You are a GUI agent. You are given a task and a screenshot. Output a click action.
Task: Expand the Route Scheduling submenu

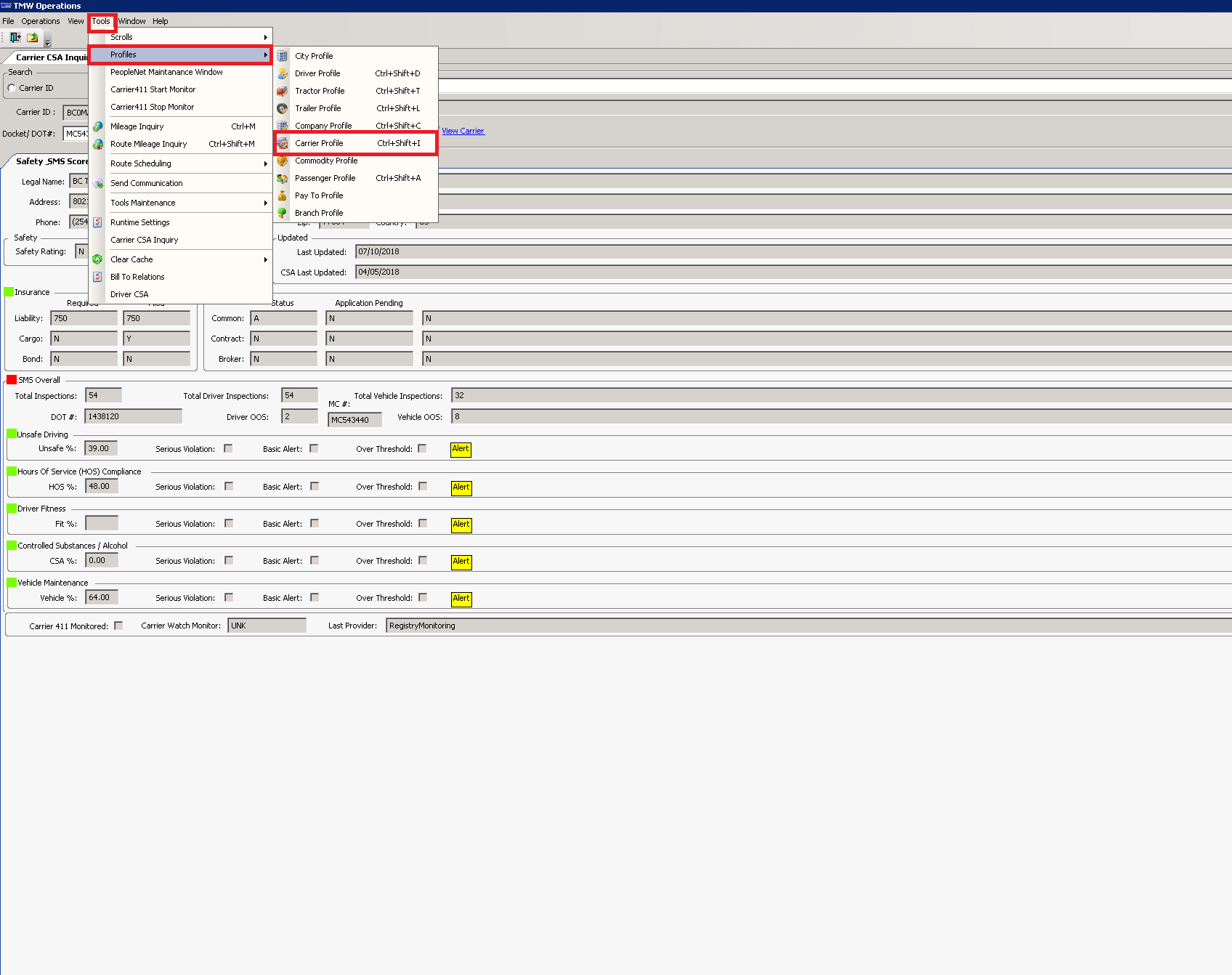pyautogui.click(x=180, y=163)
